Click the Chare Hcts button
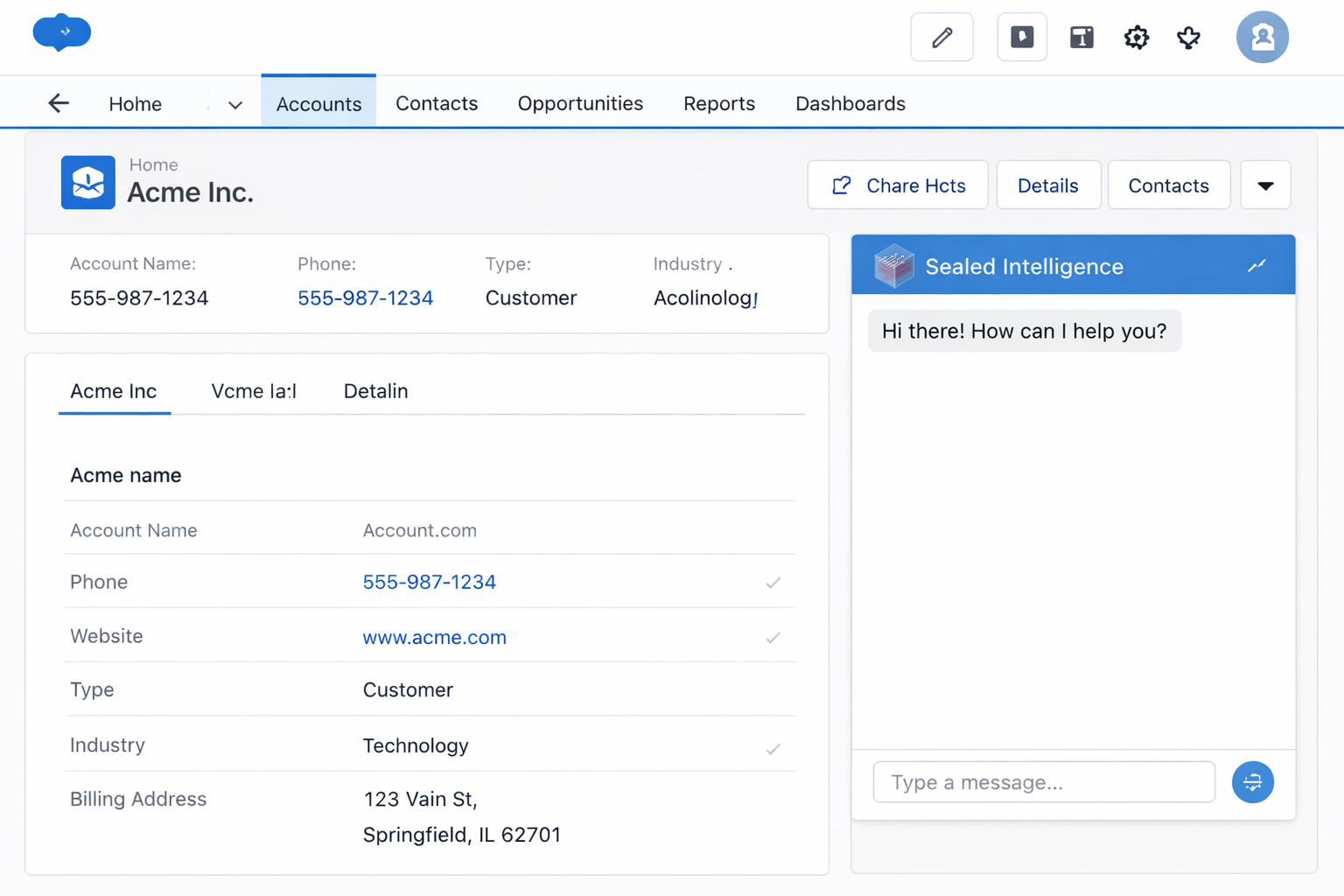The width and height of the screenshot is (1344, 896). (898, 185)
